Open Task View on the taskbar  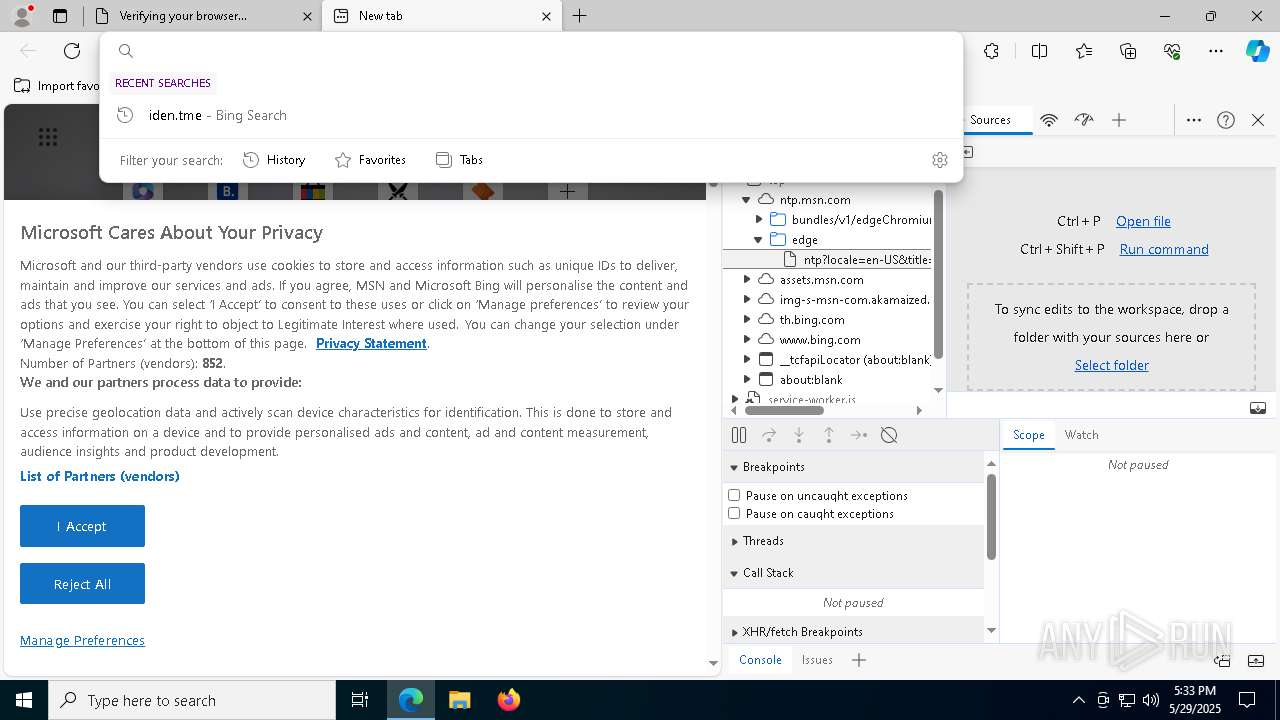(360, 700)
